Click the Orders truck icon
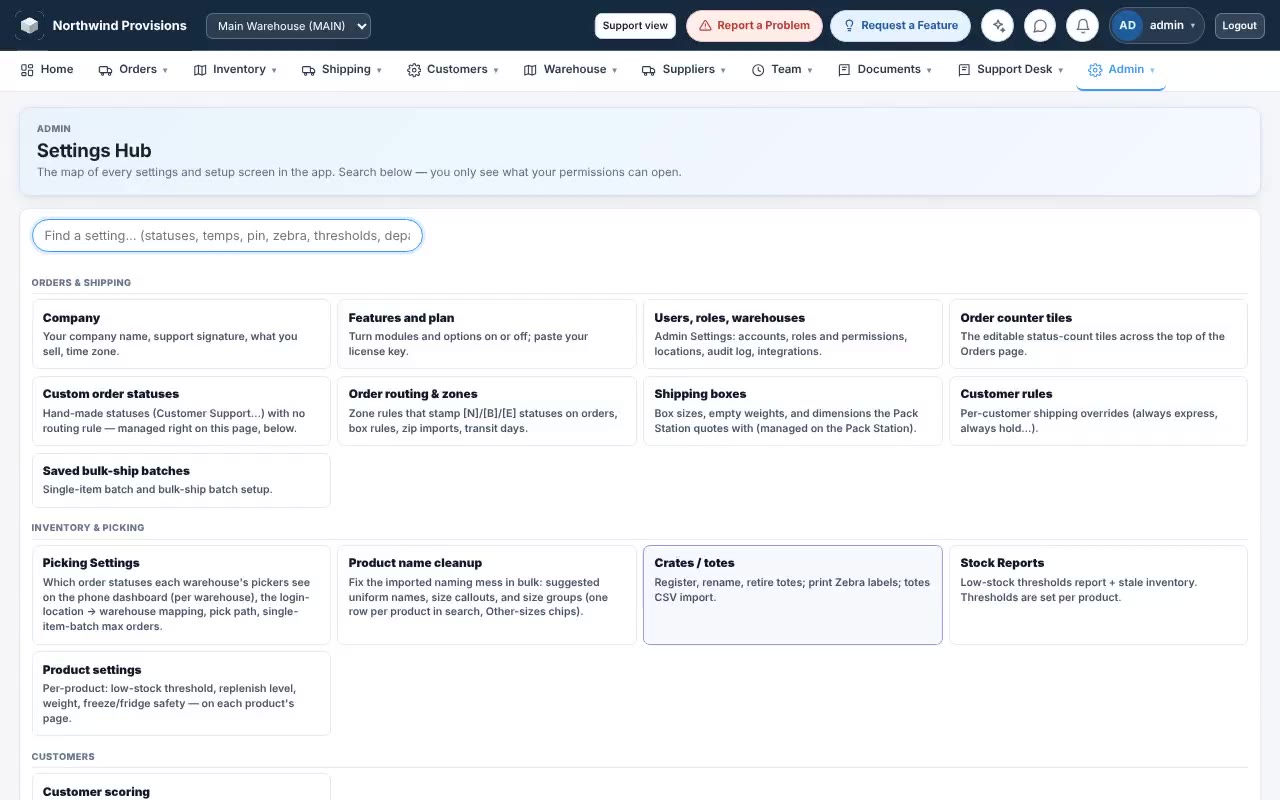Image resolution: width=1280 pixels, height=800 pixels. (105, 70)
